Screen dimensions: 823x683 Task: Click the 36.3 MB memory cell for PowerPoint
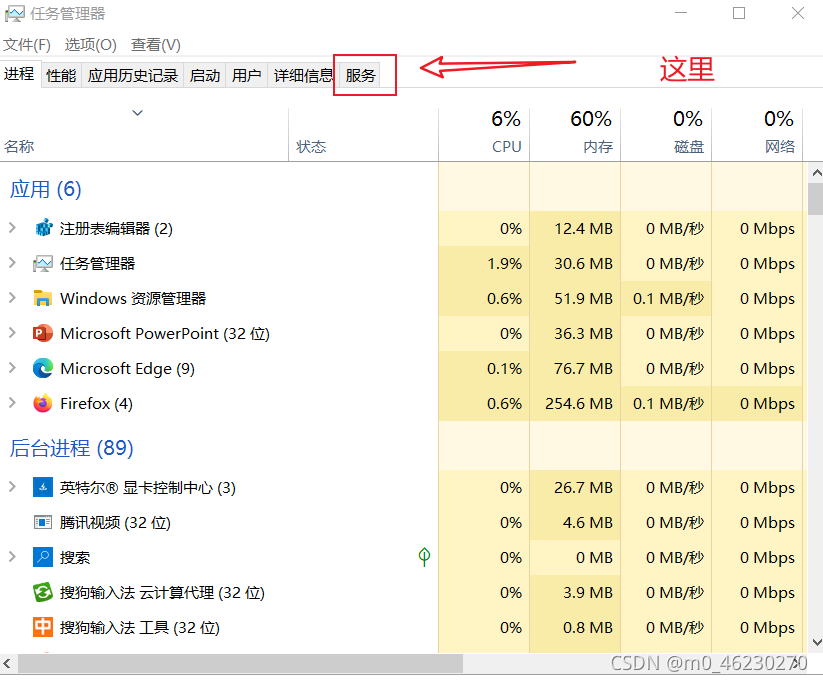(x=575, y=333)
